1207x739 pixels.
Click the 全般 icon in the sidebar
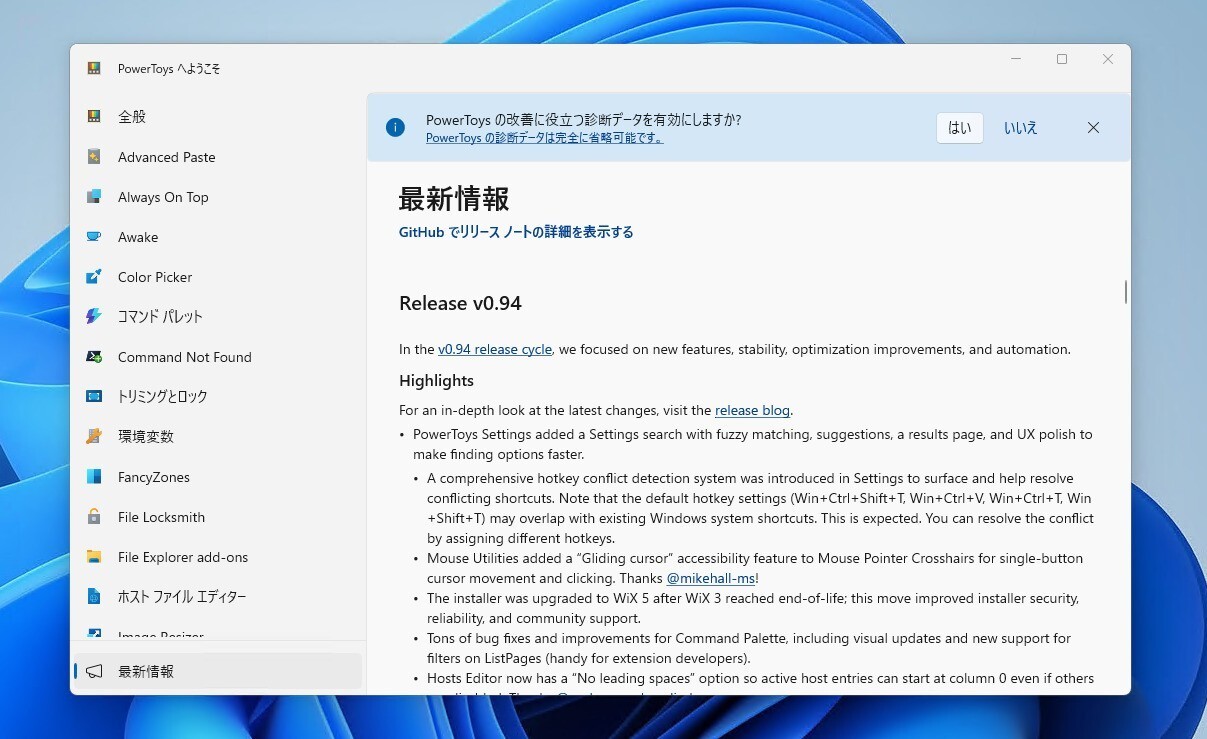pyautogui.click(x=94, y=117)
